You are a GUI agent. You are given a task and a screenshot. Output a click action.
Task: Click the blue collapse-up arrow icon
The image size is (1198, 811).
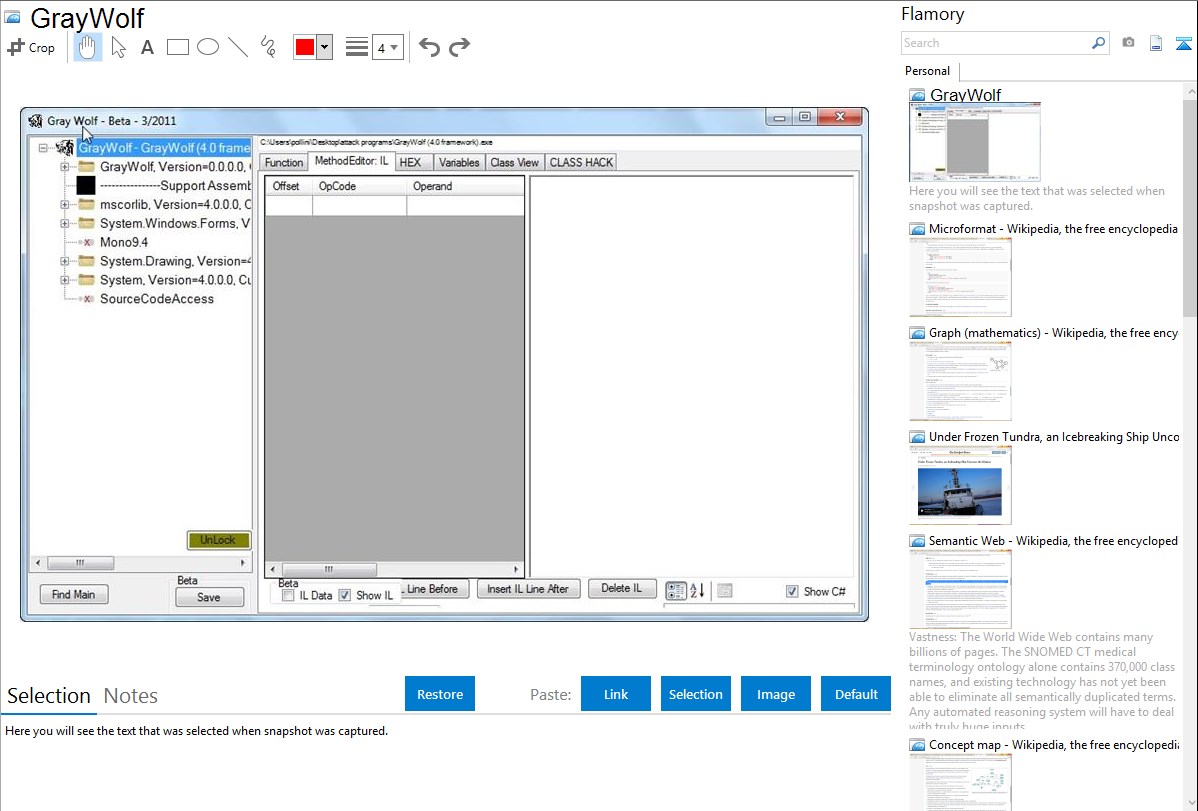click(1183, 43)
